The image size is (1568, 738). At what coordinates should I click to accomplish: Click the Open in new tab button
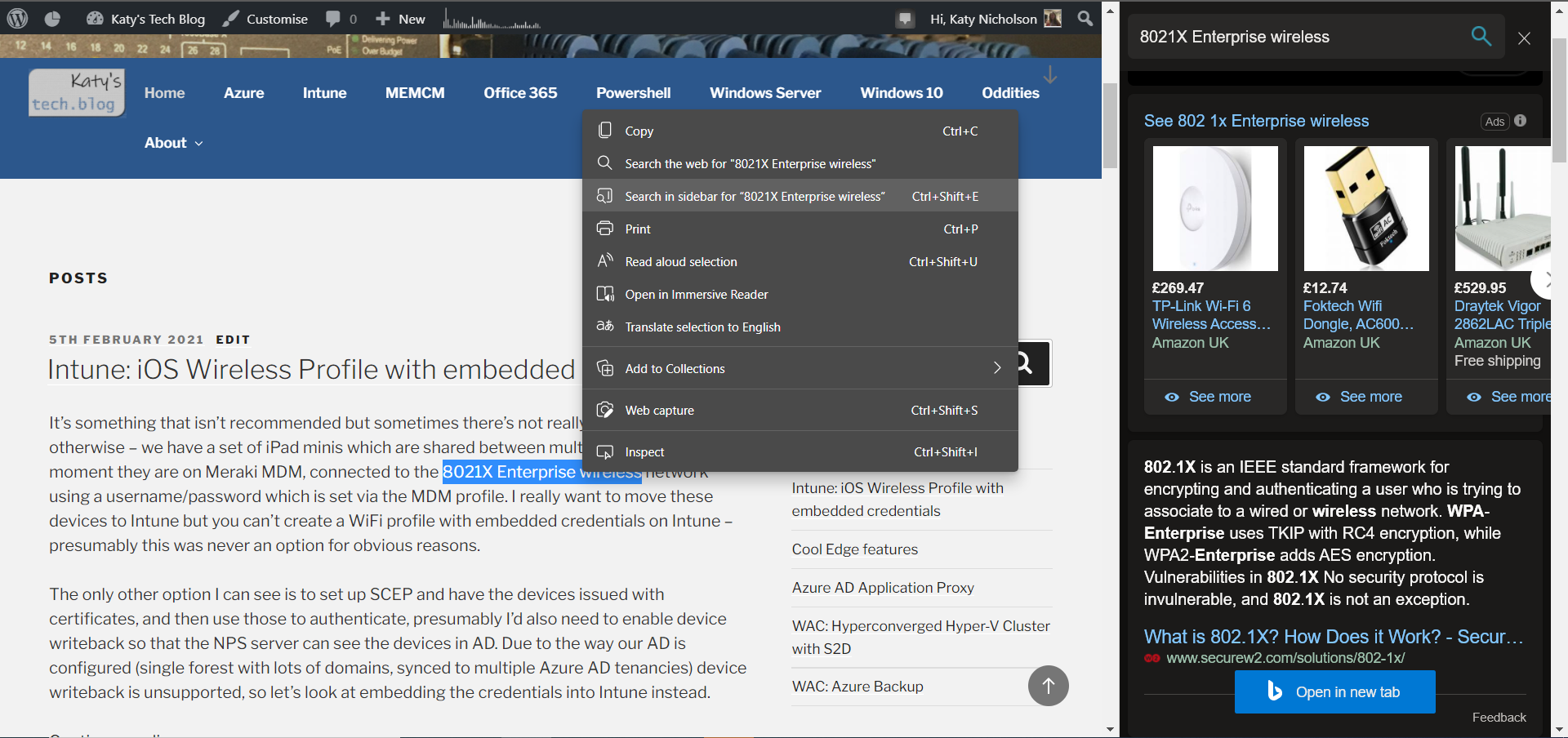coord(1334,691)
